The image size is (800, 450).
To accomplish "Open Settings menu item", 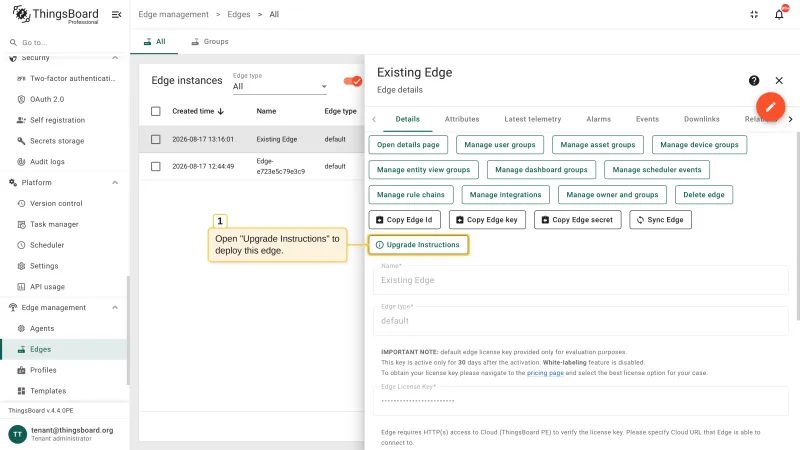I will 64,266.
